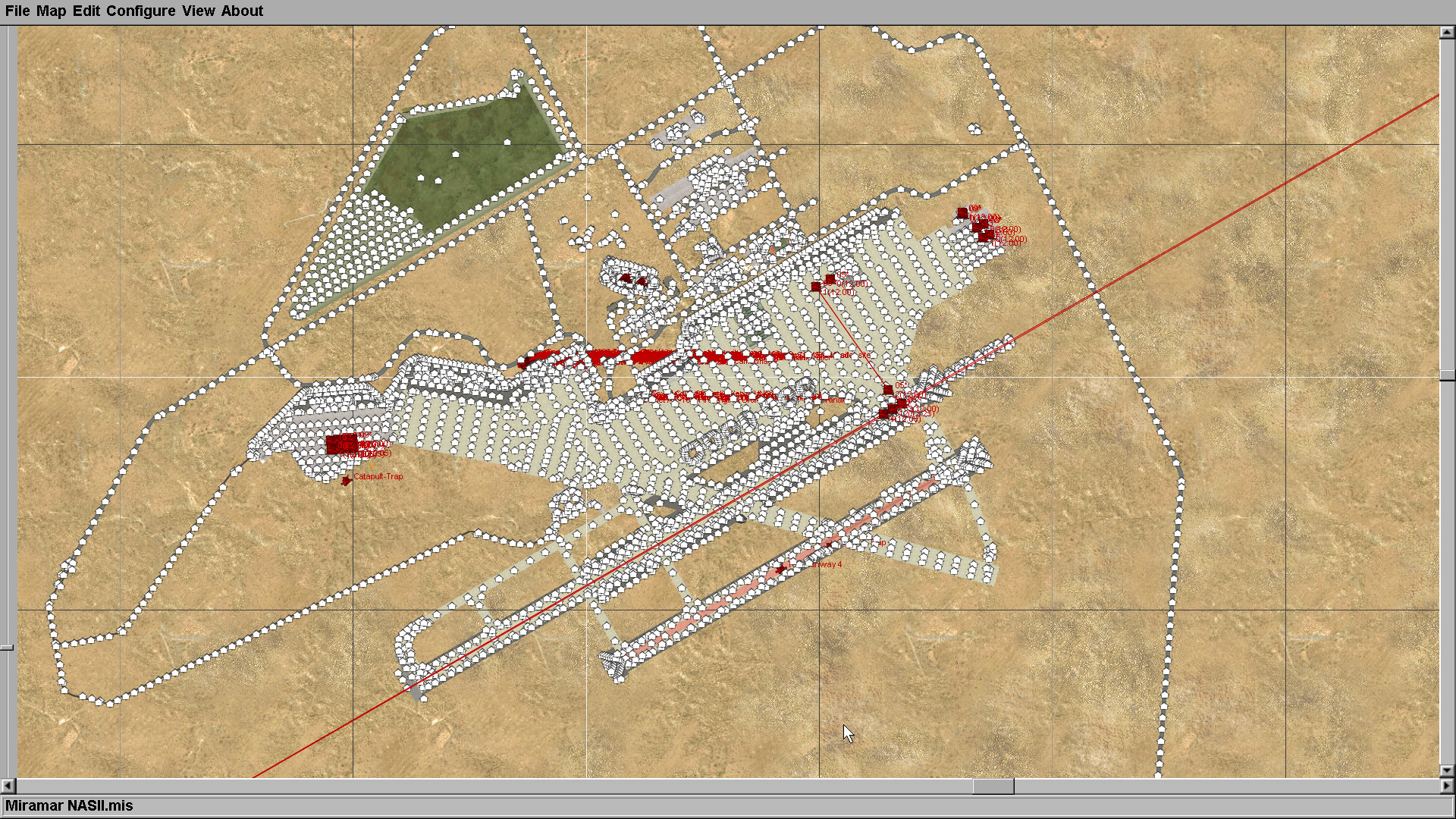Open the Edit menu
This screenshot has width=1456, height=819.
(86, 11)
